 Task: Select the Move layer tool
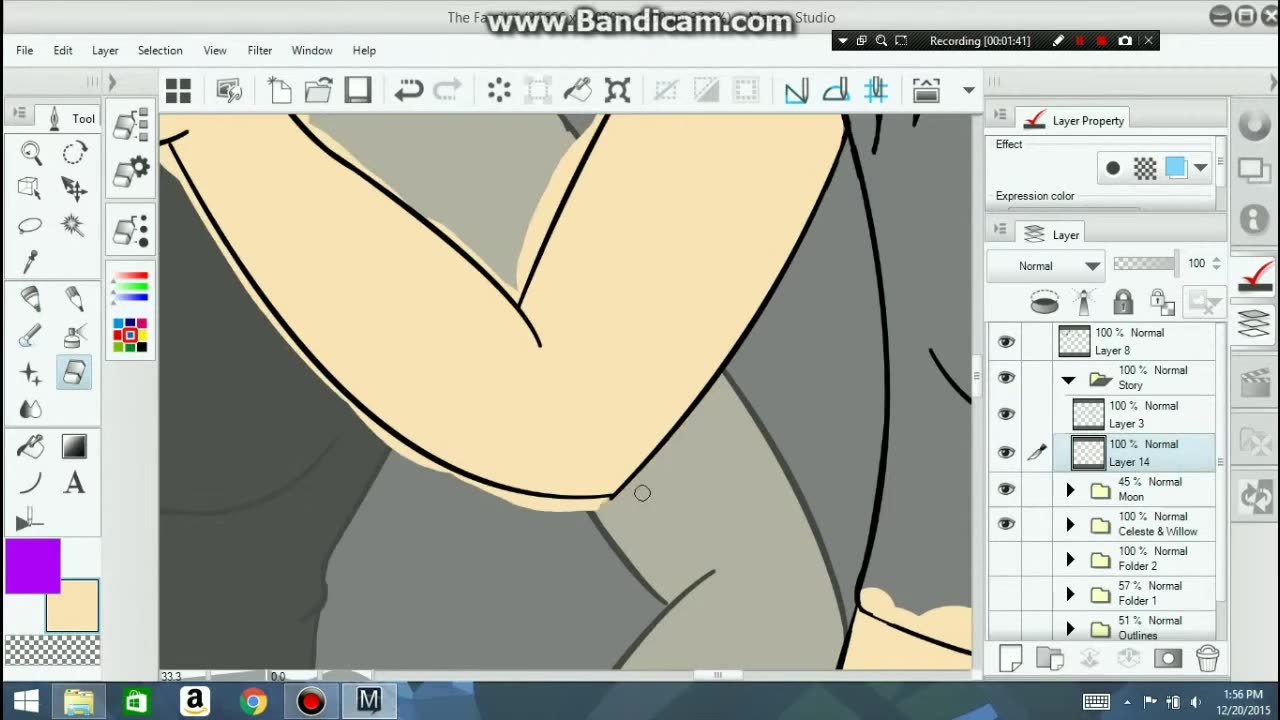74,188
